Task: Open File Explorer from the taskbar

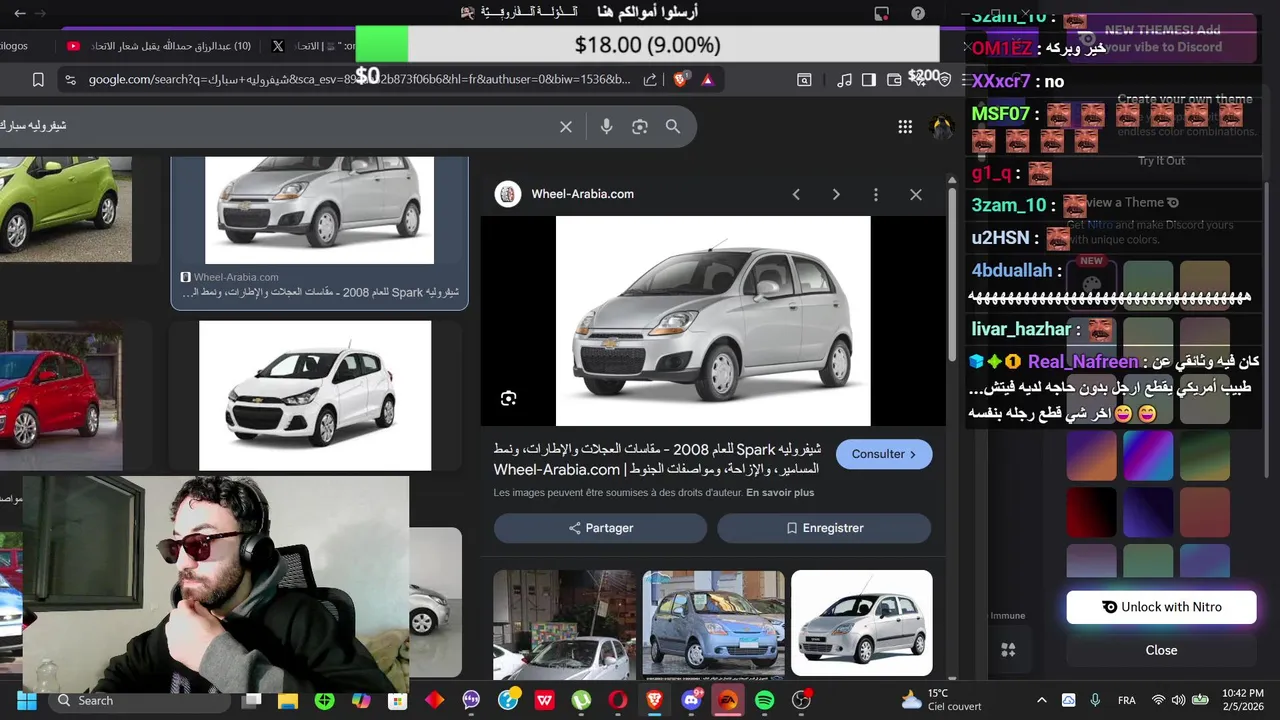Action: pos(288,700)
